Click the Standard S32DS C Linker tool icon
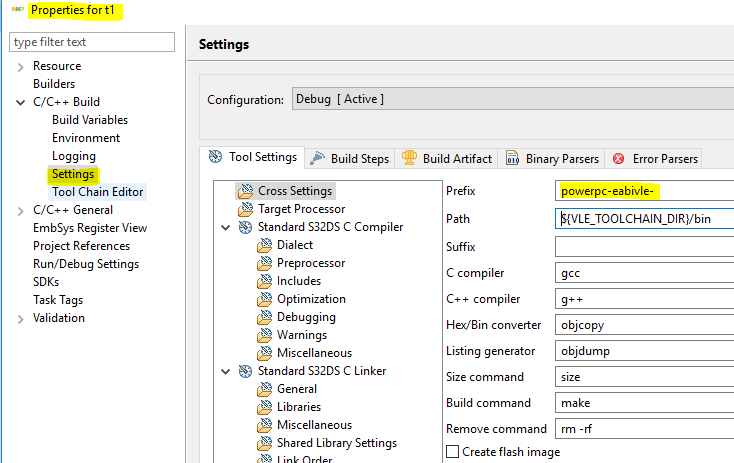 click(x=246, y=371)
